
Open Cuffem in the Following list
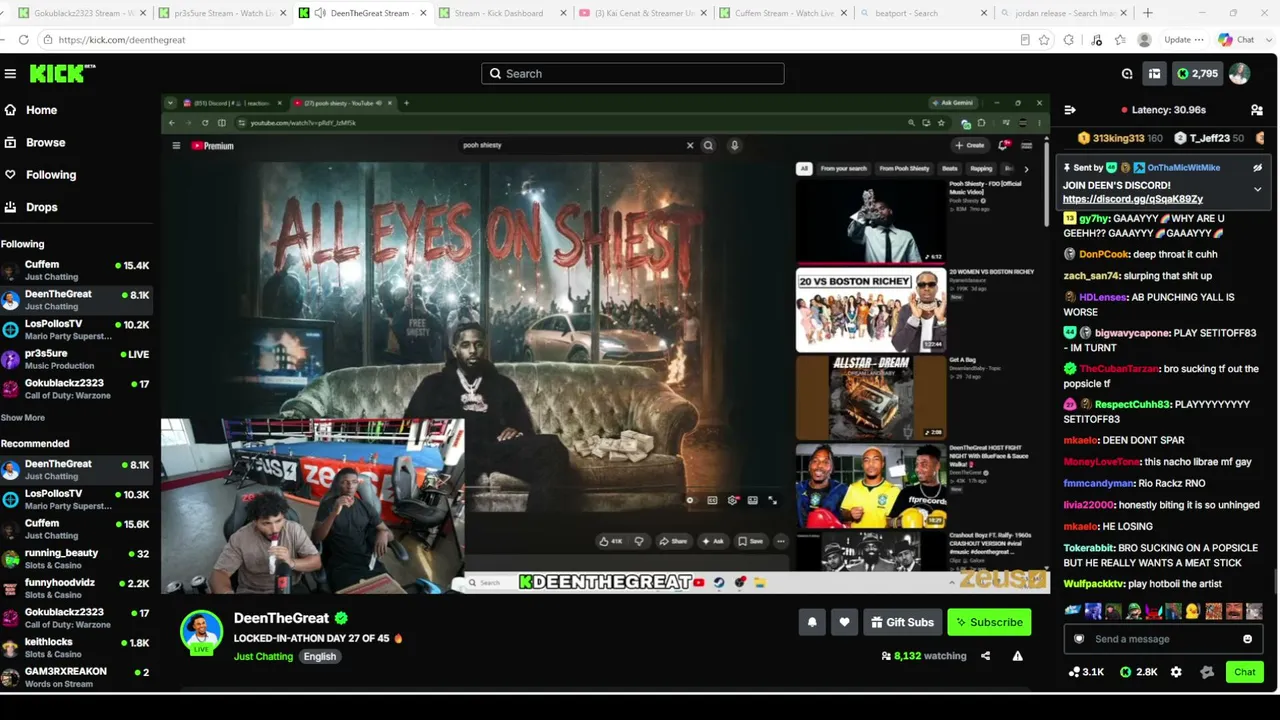pyautogui.click(x=77, y=270)
